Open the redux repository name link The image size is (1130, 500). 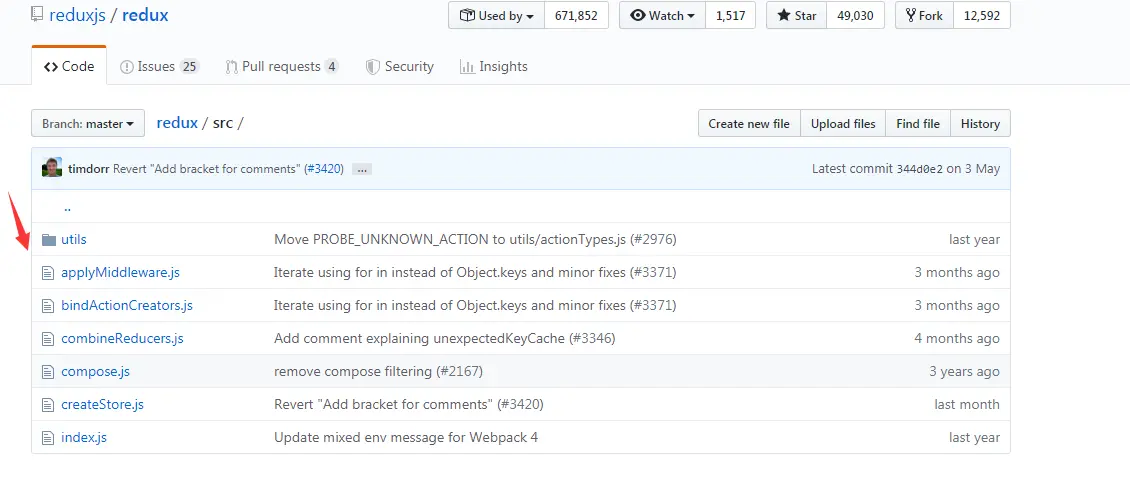tap(145, 15)
